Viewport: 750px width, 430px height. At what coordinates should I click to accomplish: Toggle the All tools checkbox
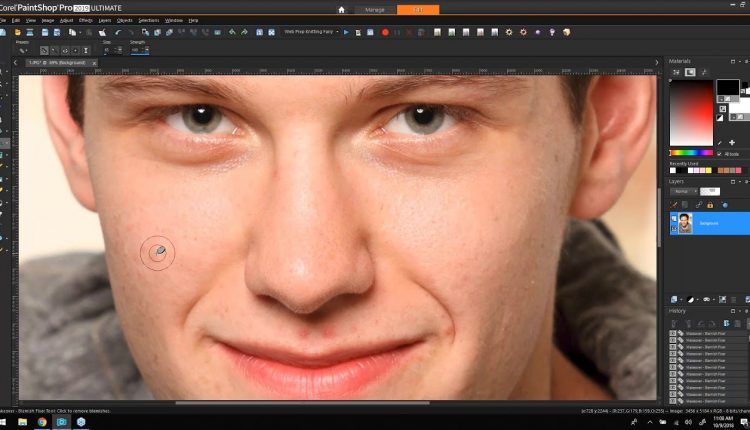pos(719,154)
